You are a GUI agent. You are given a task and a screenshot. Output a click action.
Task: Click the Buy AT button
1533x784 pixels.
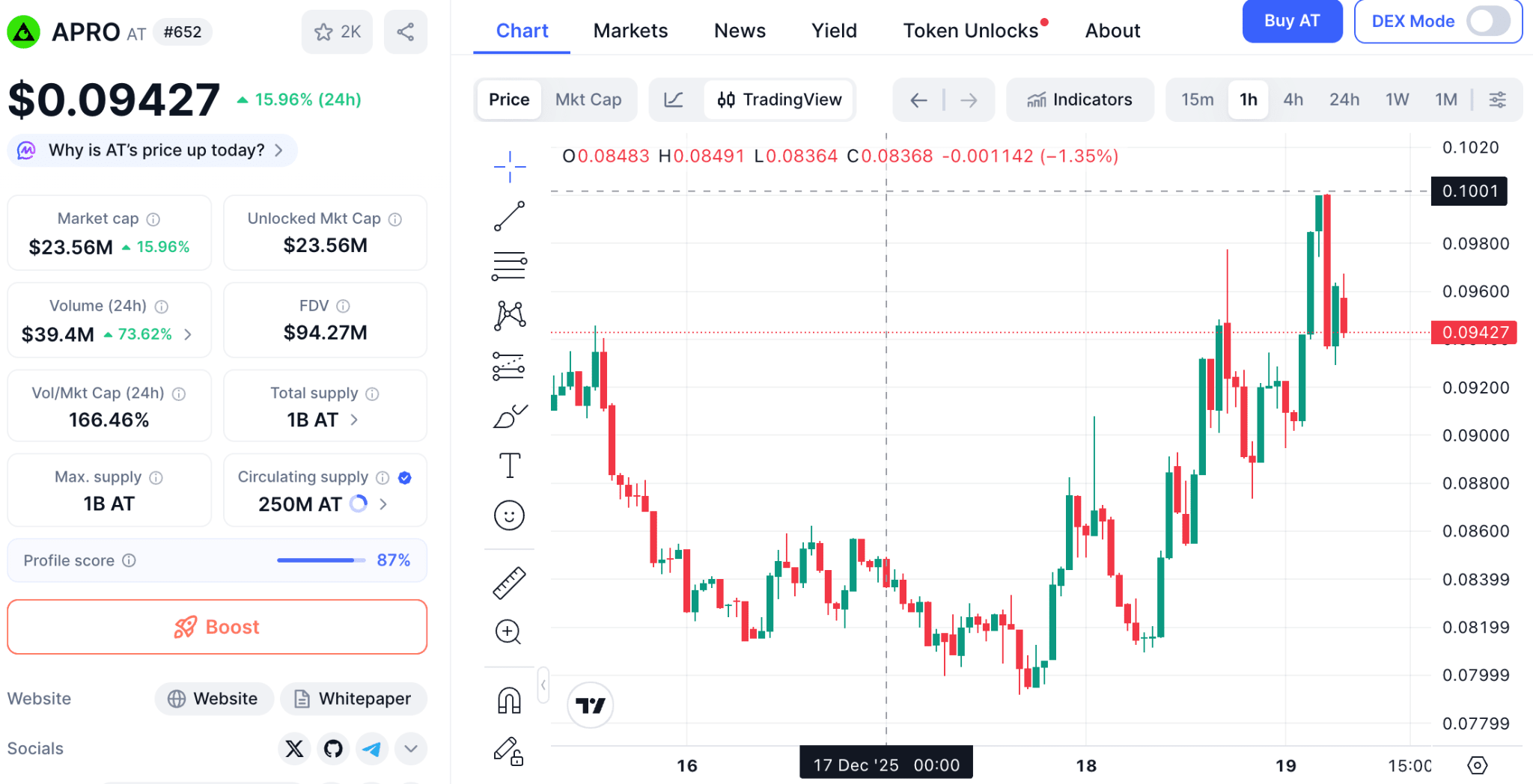pos(1291,21)
